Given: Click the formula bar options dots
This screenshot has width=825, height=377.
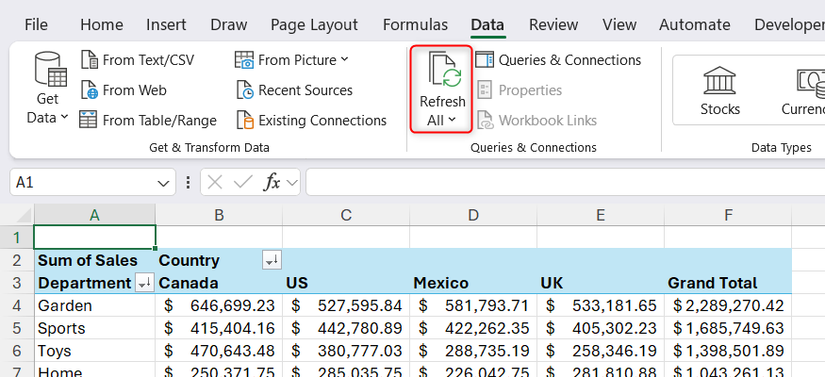Looking at the screenshot, I should click(x=188, y=182).
